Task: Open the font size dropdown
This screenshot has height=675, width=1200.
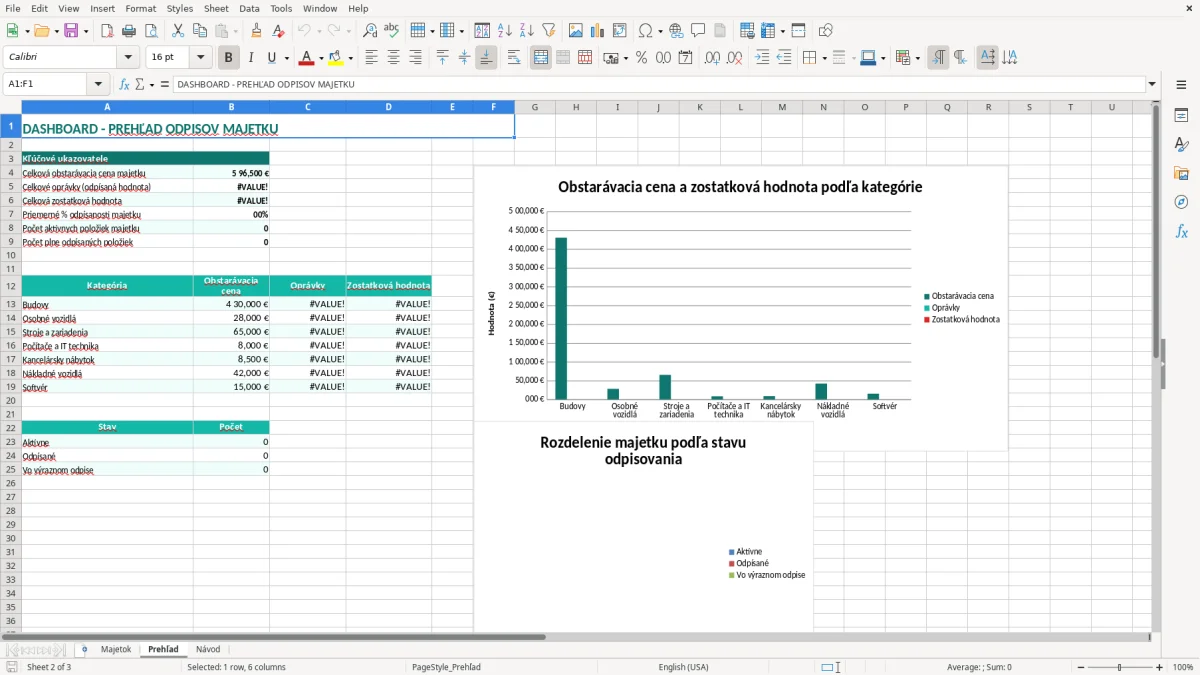Action: coord(200,58)
